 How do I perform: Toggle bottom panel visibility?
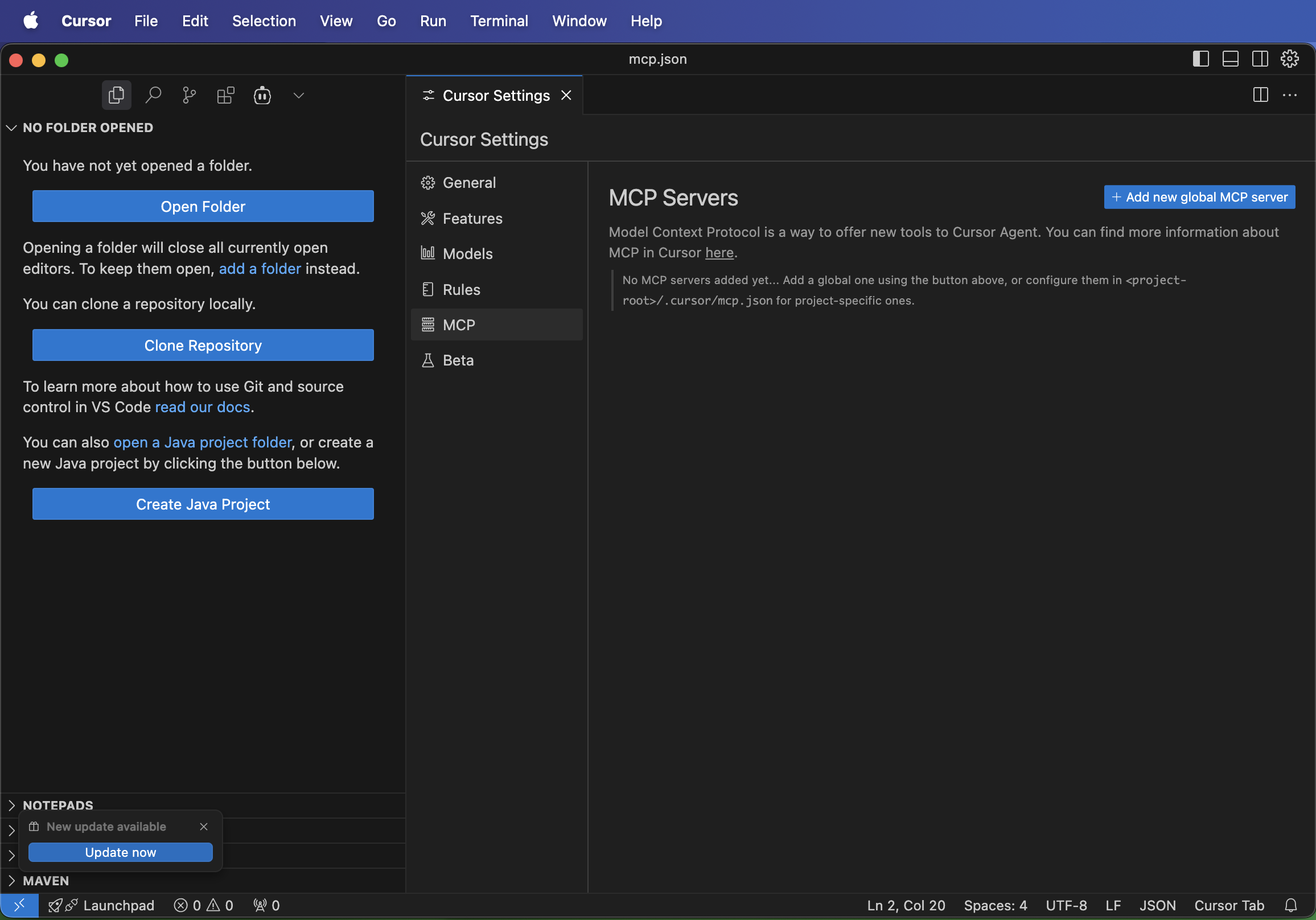(1231, 59)
